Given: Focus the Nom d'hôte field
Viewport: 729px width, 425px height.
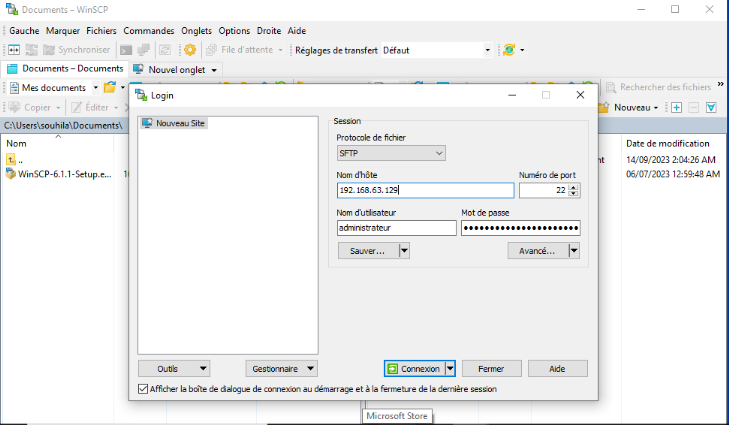Looking at the screenshot, I should point(425,190).
